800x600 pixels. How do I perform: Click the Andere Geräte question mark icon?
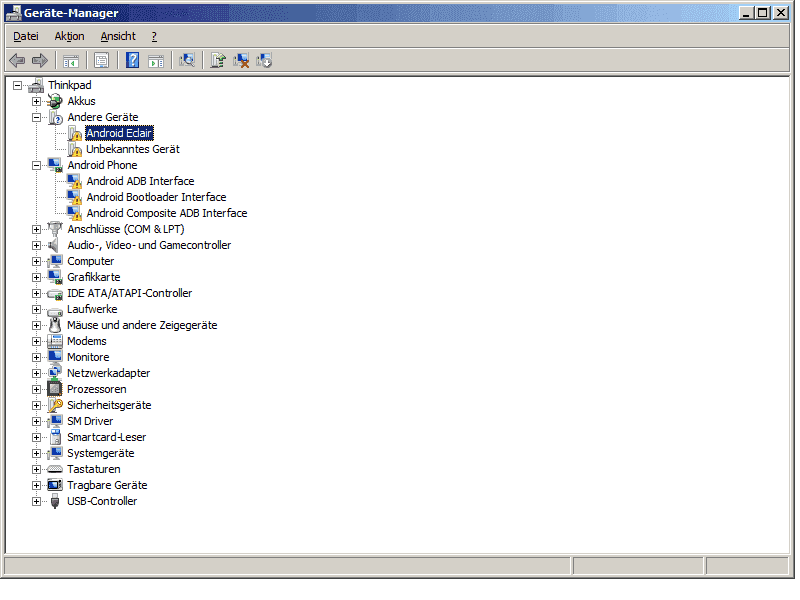(x=55, y=117)
